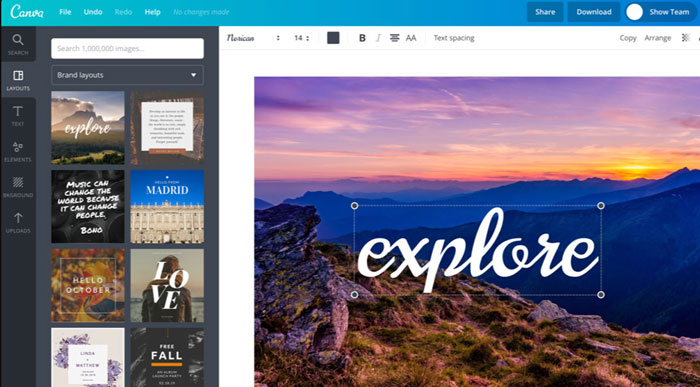
Task: Click the Download button
Action: (594, 12)
